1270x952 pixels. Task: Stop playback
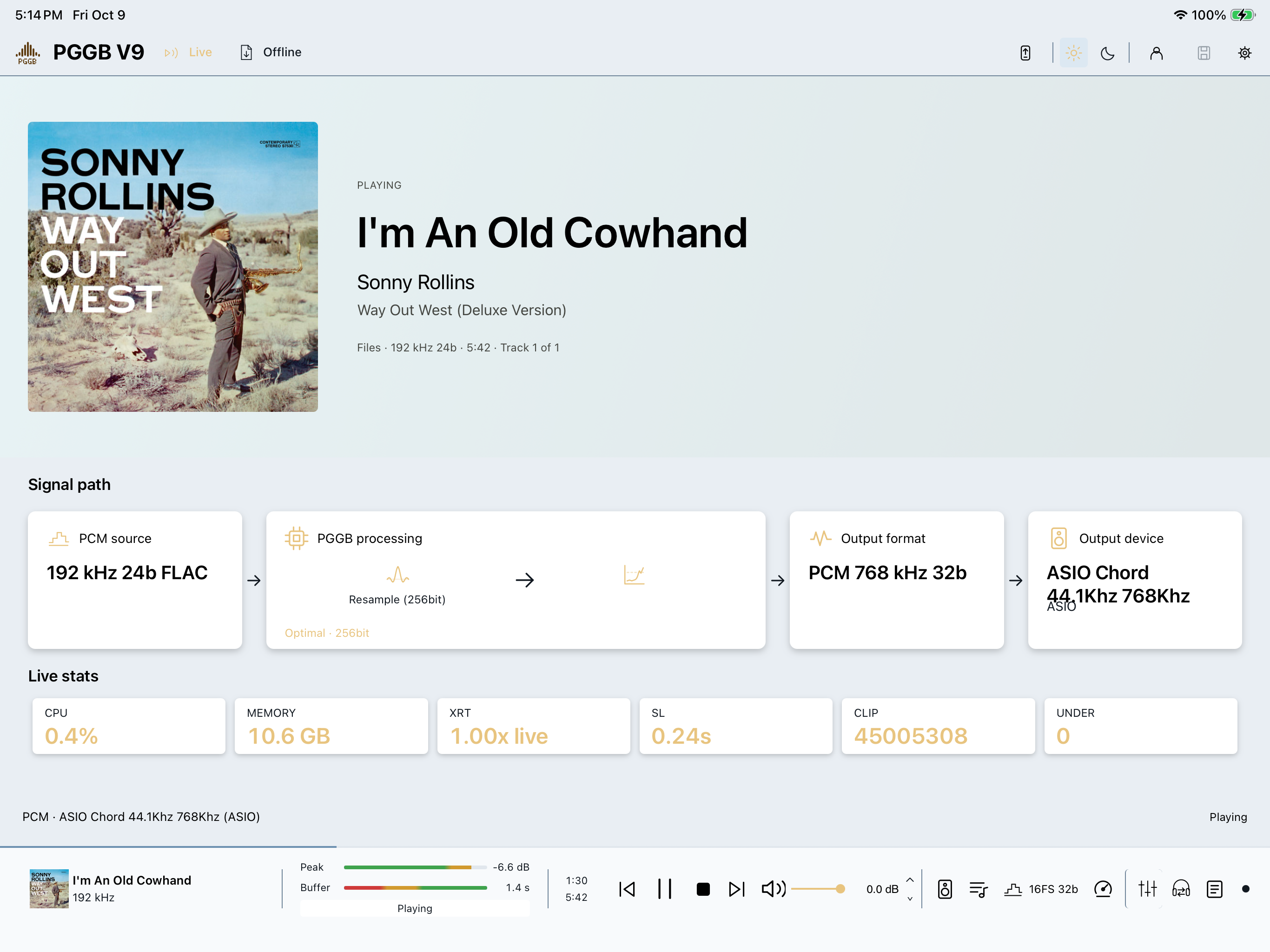(703, 889)
